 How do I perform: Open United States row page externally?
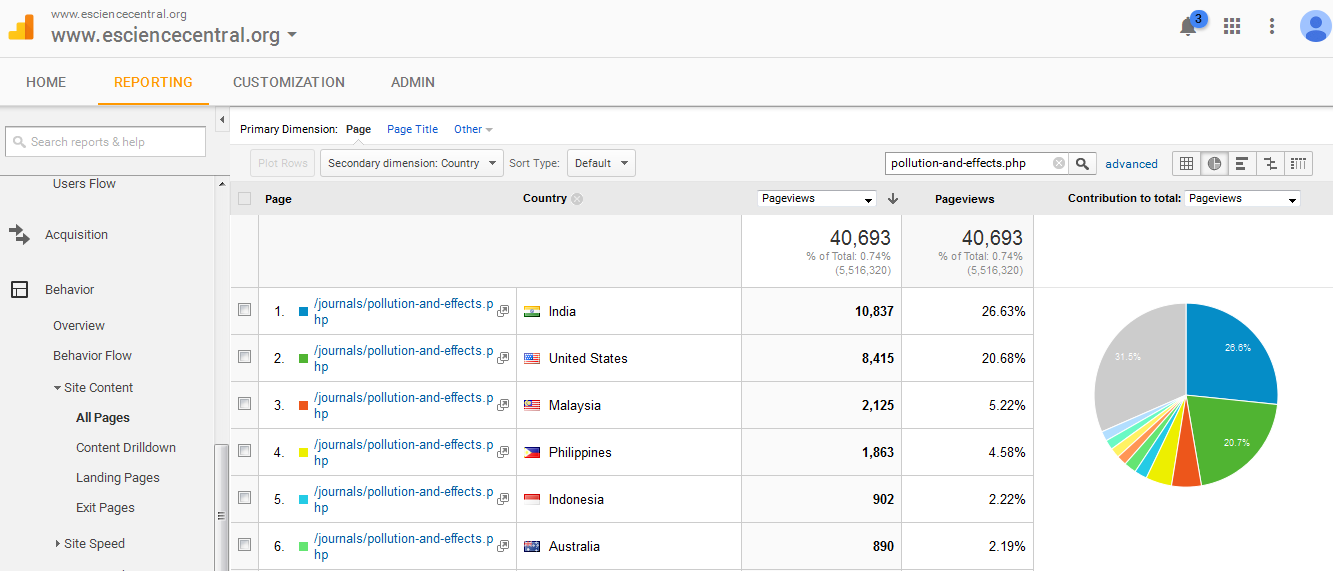[503, 358]
